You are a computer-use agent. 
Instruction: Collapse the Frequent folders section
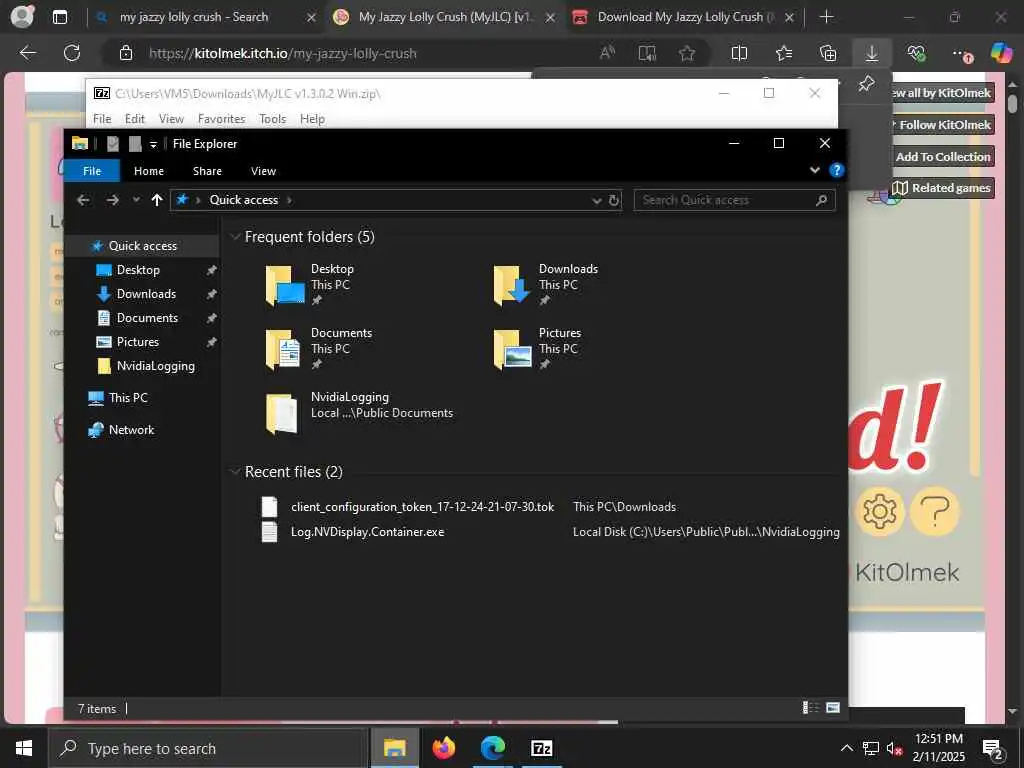pos(235,237)
